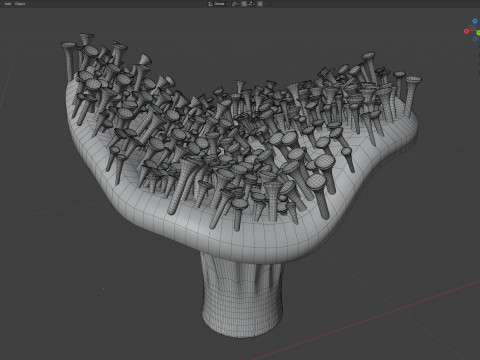This screenshot has width=480, height=360.
Task: Click the red X axis gizmo handle
Action: click(466, 31)
